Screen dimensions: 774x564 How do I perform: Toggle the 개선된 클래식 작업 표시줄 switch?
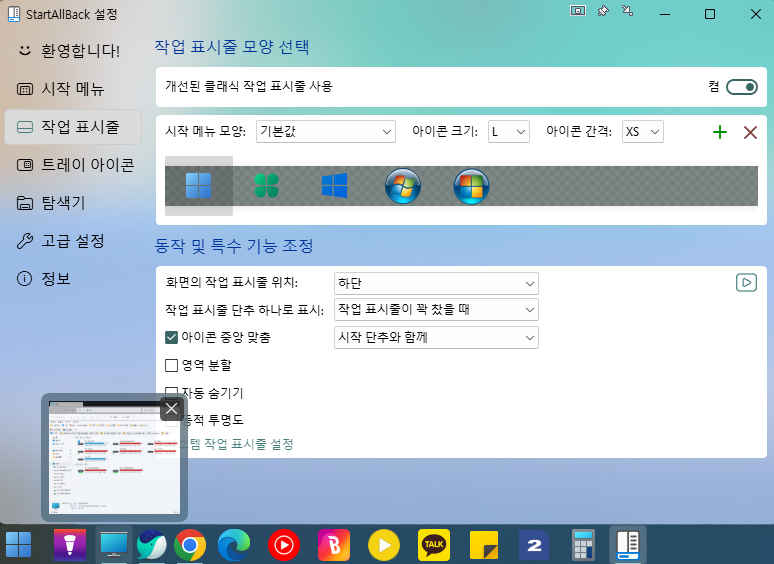point(742,87)
